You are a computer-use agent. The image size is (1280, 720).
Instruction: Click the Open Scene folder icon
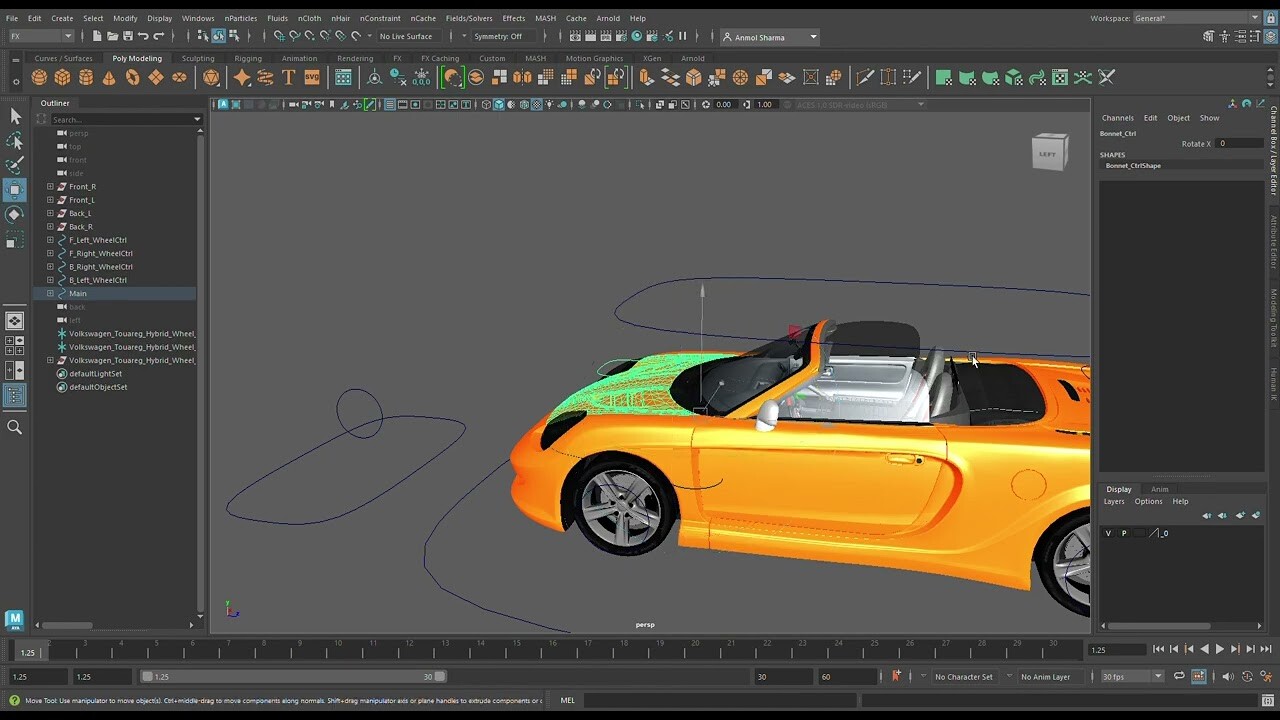pyautogui.click(x=112, y=36)
